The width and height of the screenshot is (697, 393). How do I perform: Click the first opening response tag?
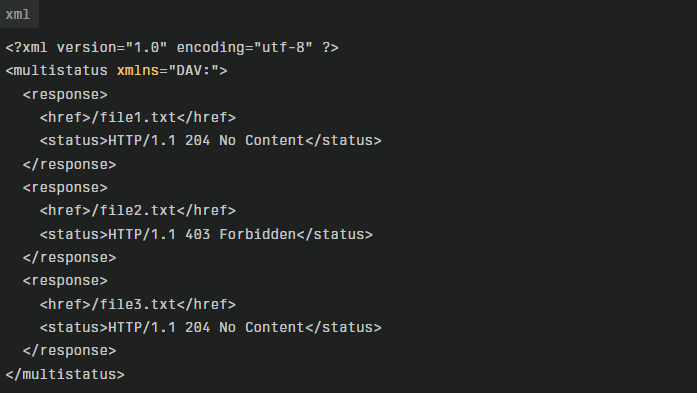(65, 95)
